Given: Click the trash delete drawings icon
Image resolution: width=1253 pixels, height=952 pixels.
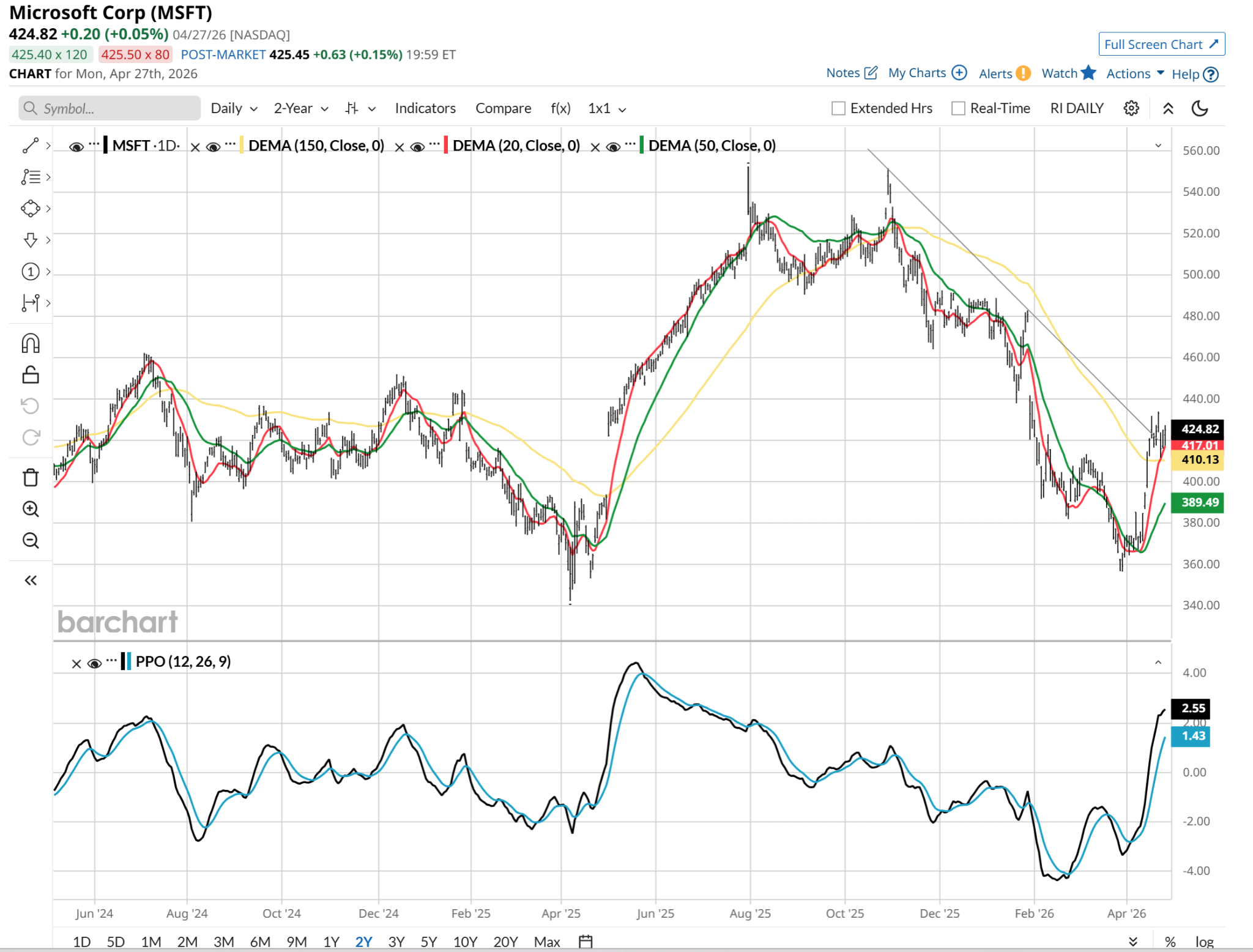Looking at the screenshot, I should tap(30, 477).
